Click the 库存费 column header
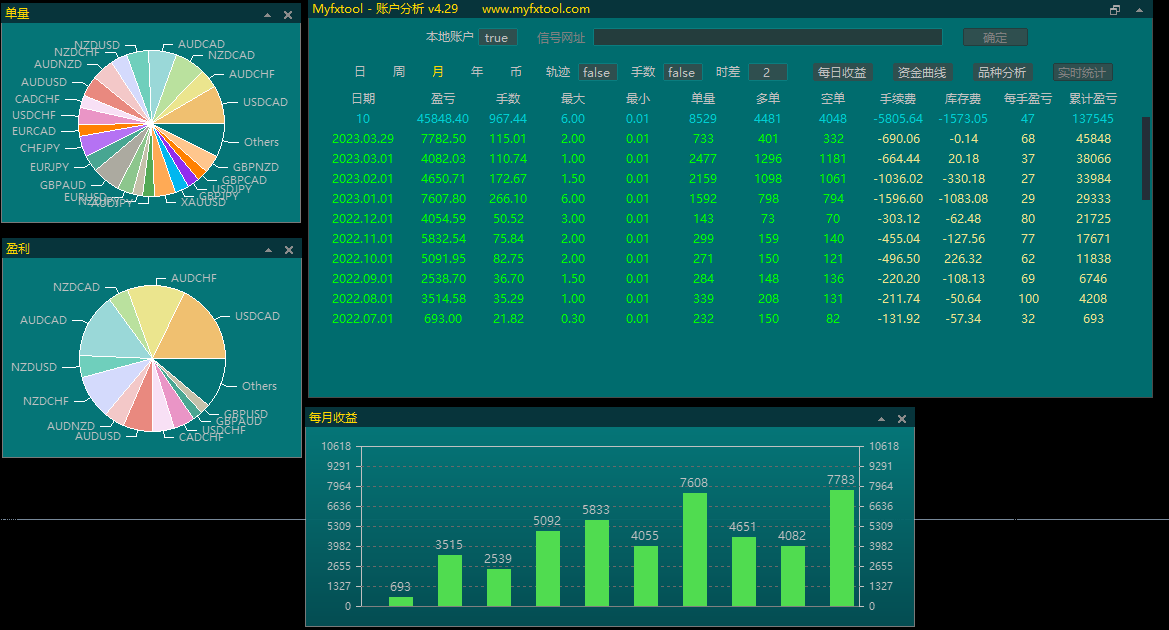This screenshot has height=630, width=1169. point(963,98)
